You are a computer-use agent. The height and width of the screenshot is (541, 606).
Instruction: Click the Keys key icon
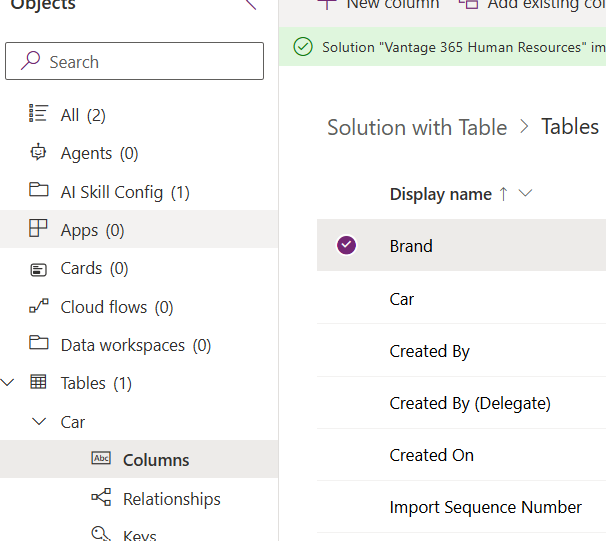(x=100, y=534)
